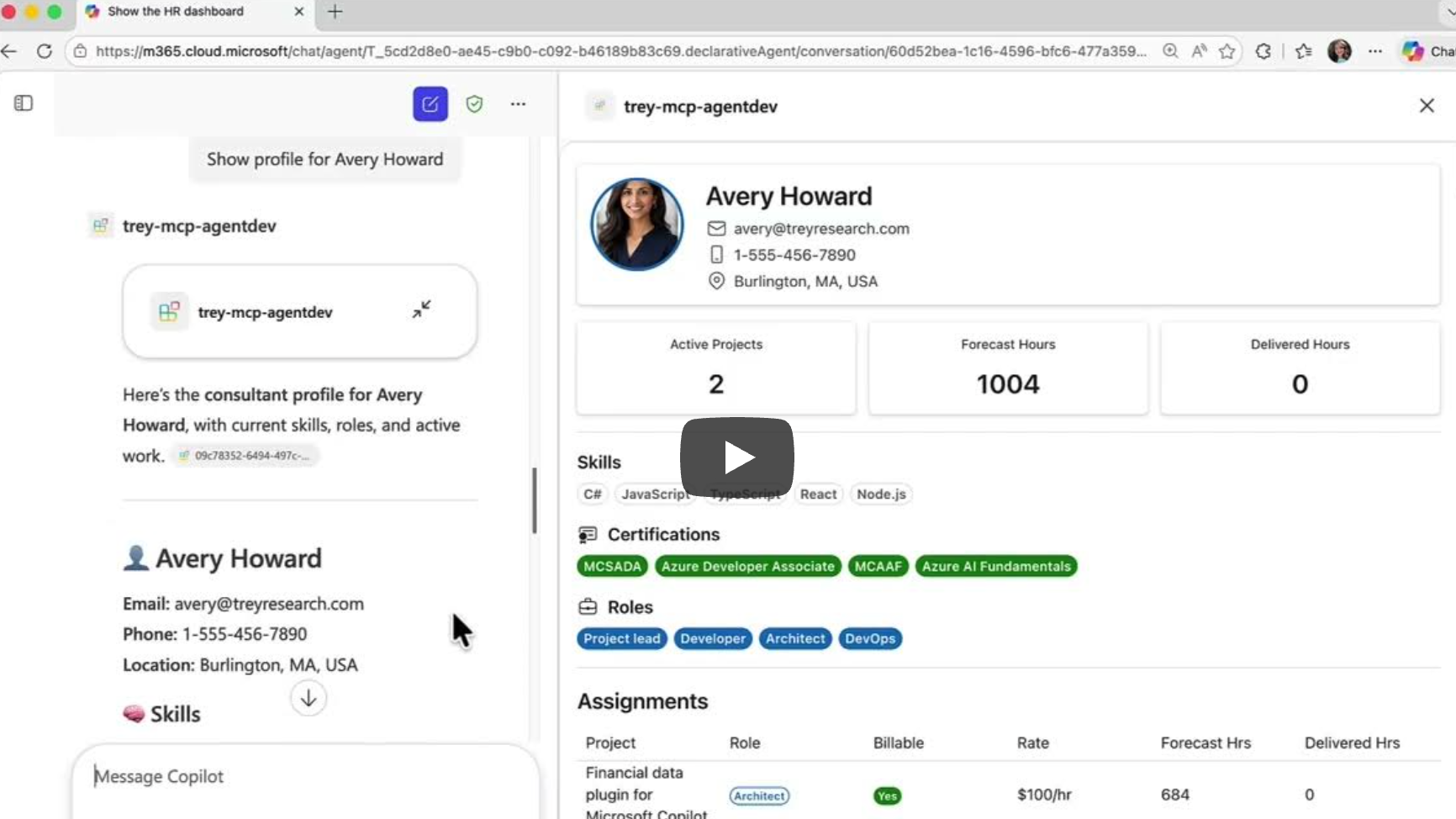Bookmark this page with star icon
Screen dimensions: 1456x819
(x=1227, y=51)
